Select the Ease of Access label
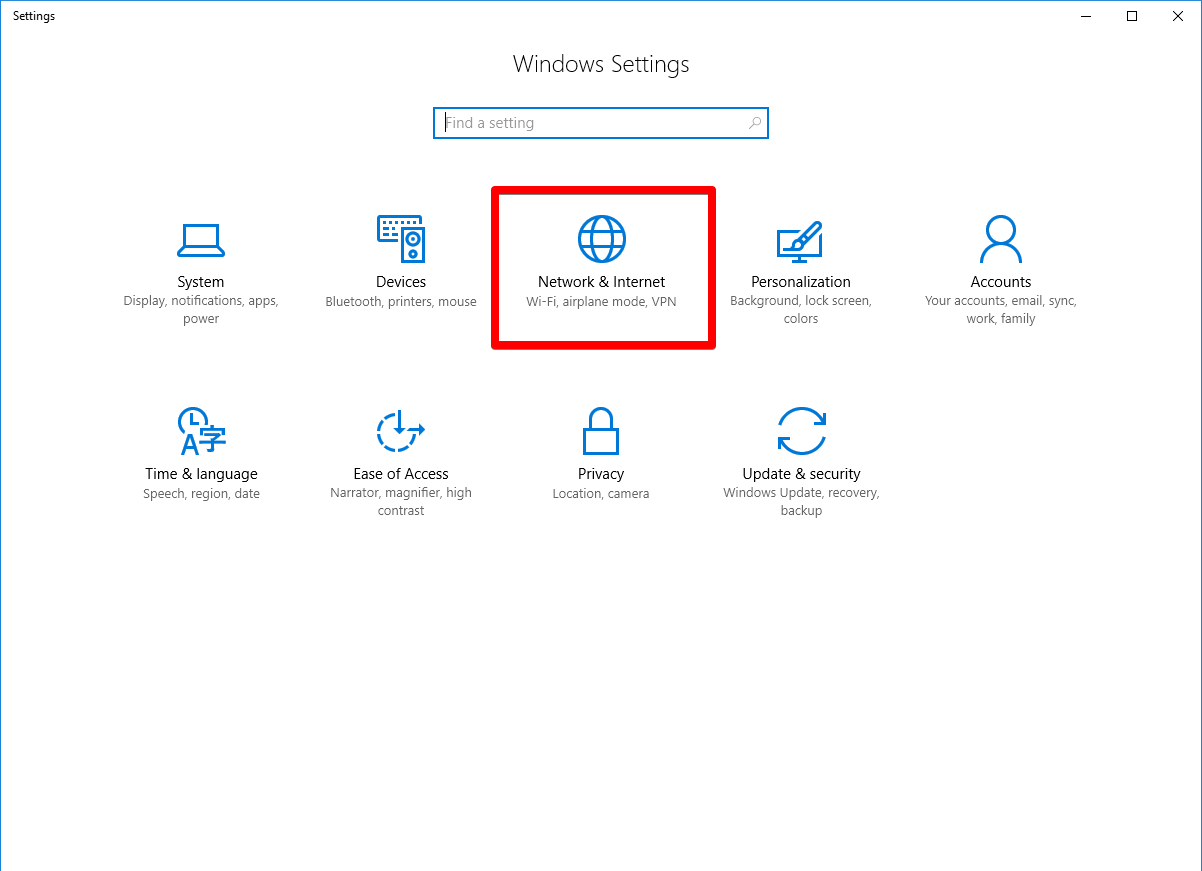 pos(401,474)
